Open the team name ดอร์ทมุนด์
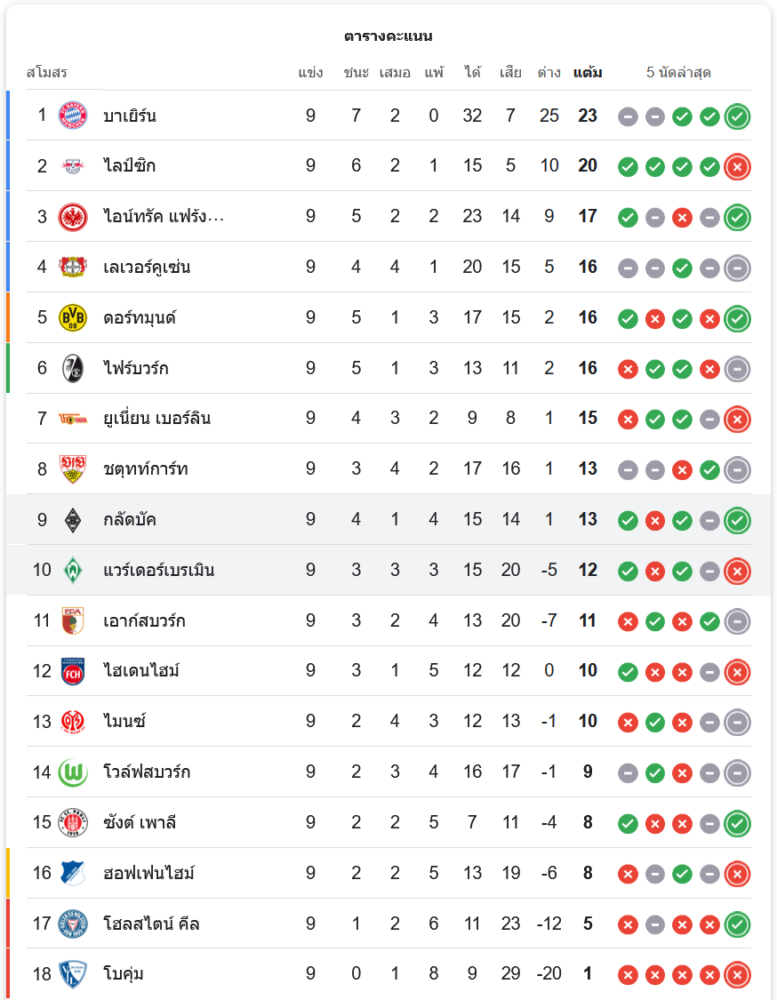This screenshot has height=1000, width=777. coord(140,318)
